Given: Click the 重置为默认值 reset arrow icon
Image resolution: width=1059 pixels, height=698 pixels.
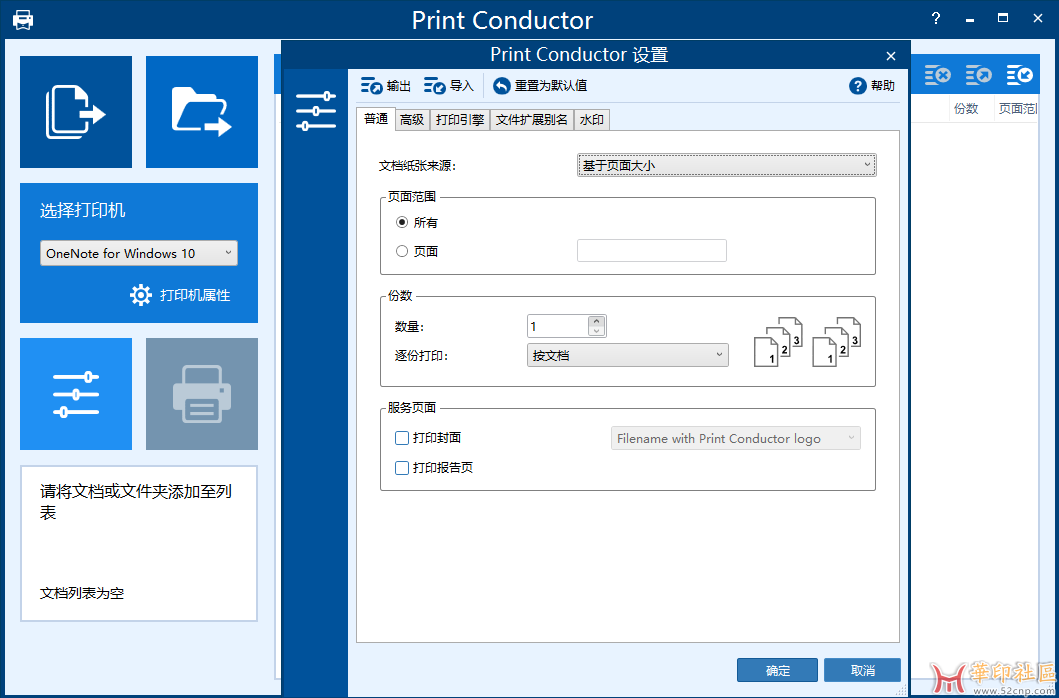Looking at the screenshot, I should coord(502,86).
